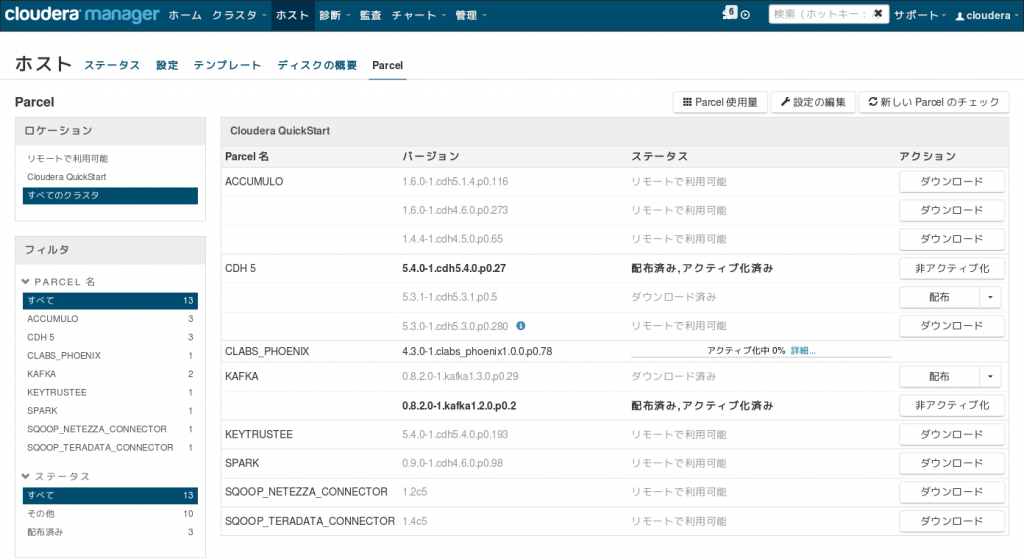Open the クラスタ menu

[x=239, y=15]
